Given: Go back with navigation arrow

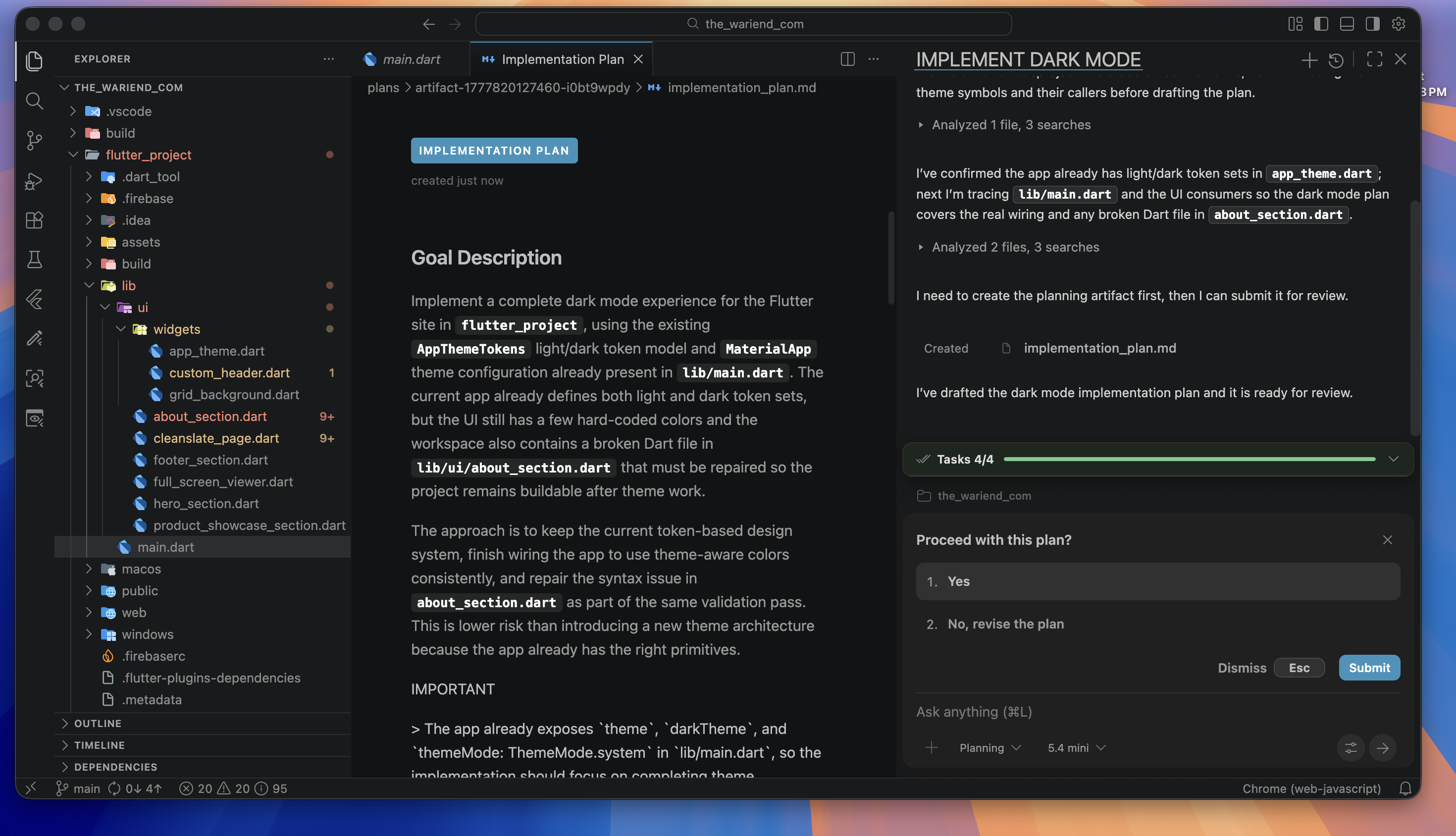Looking at the screenshot, I should [428, 24].
